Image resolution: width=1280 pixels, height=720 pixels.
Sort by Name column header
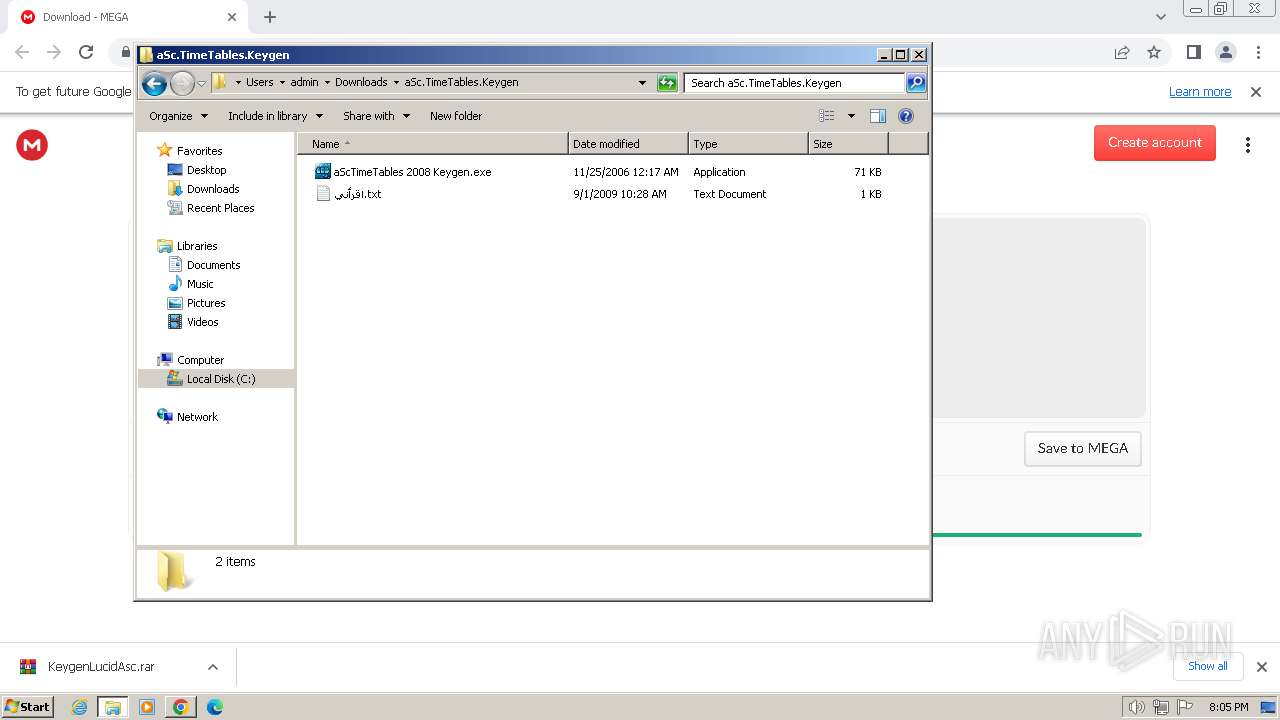(432, 144)
